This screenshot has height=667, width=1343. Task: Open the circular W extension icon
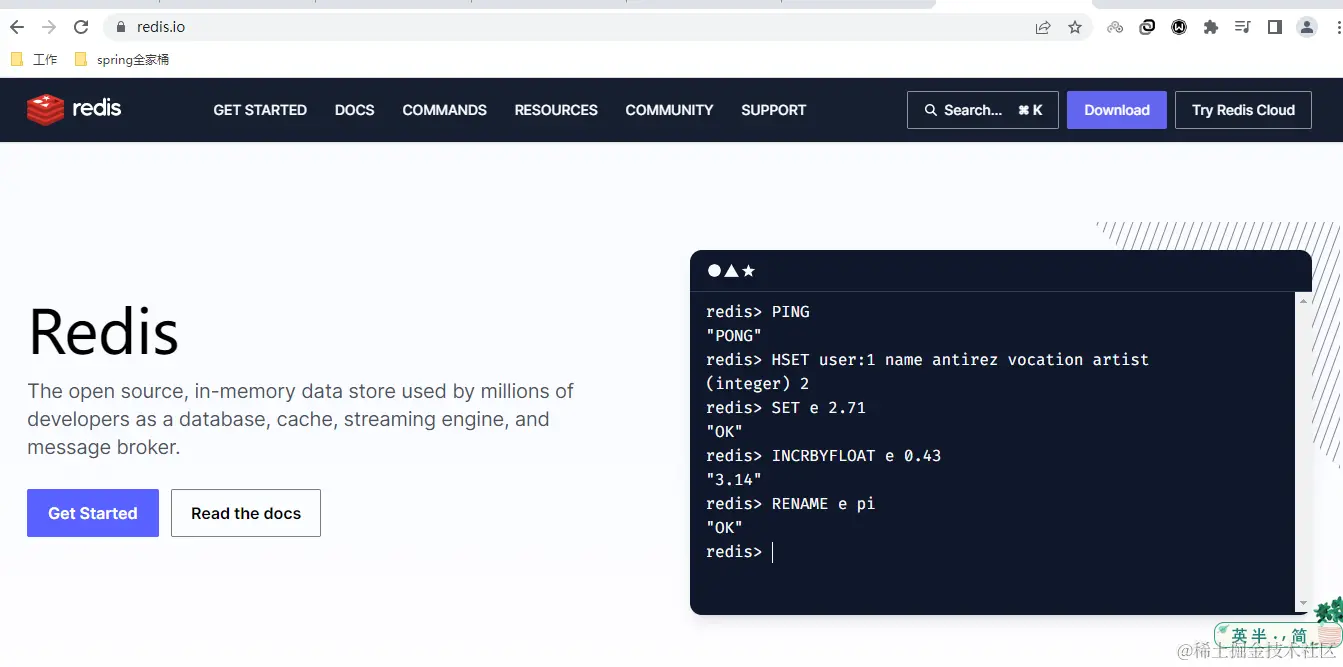pos(1179,27)
